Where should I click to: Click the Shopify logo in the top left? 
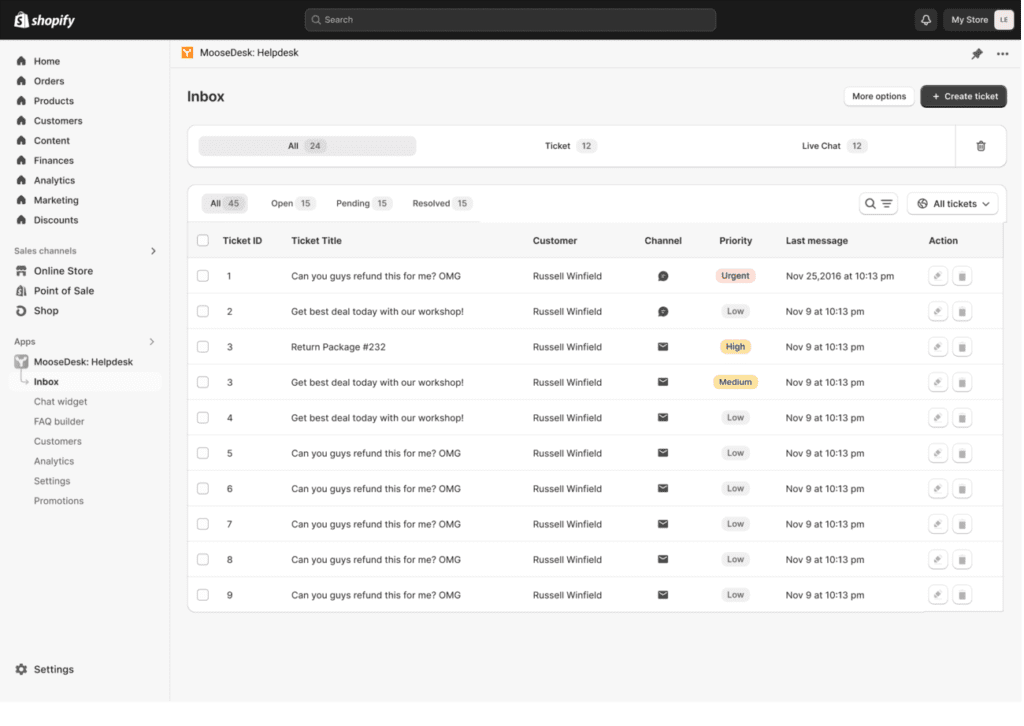point(43,19)
